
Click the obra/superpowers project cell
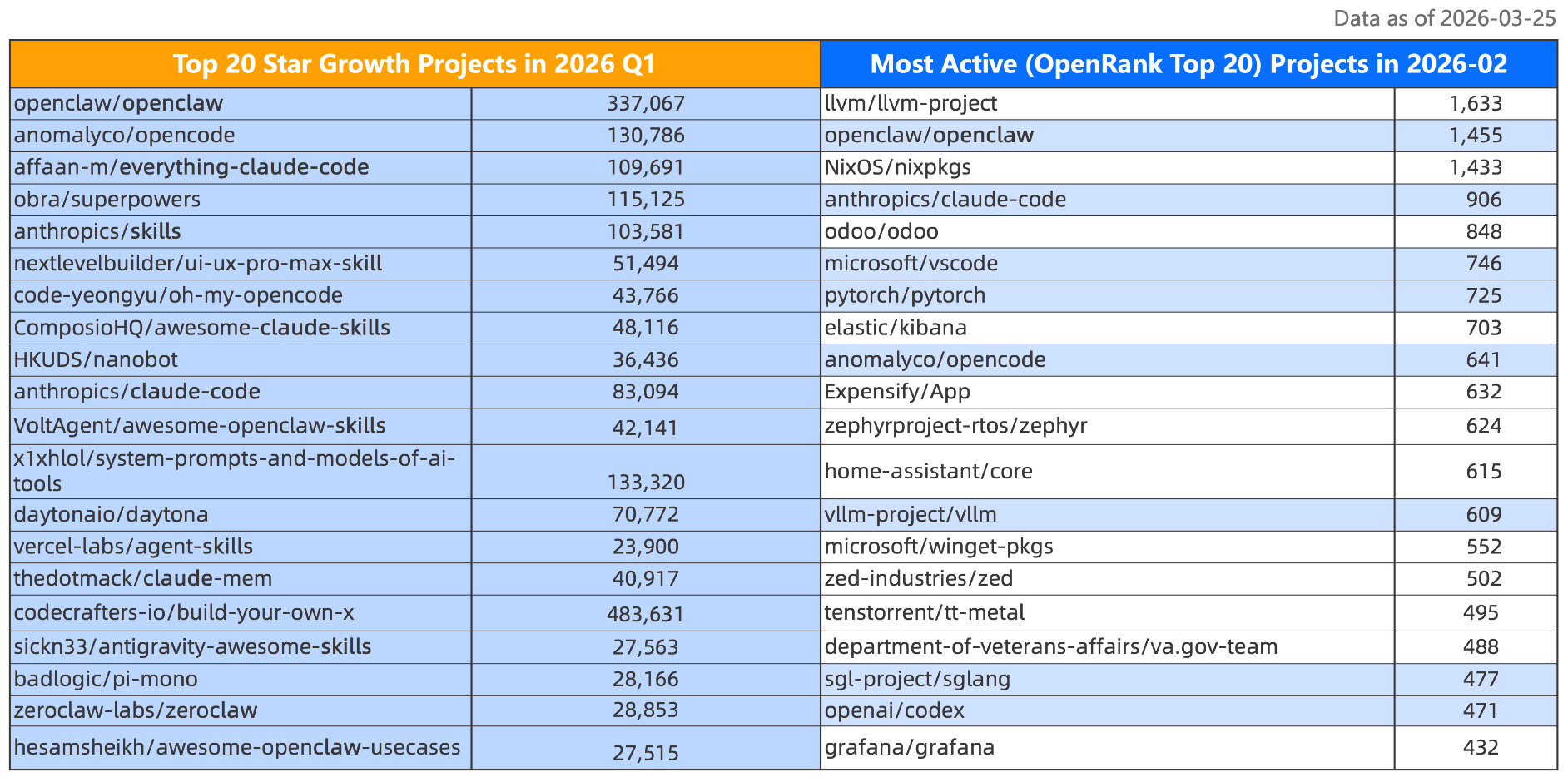pyautogui.click(x=241, y=200)
